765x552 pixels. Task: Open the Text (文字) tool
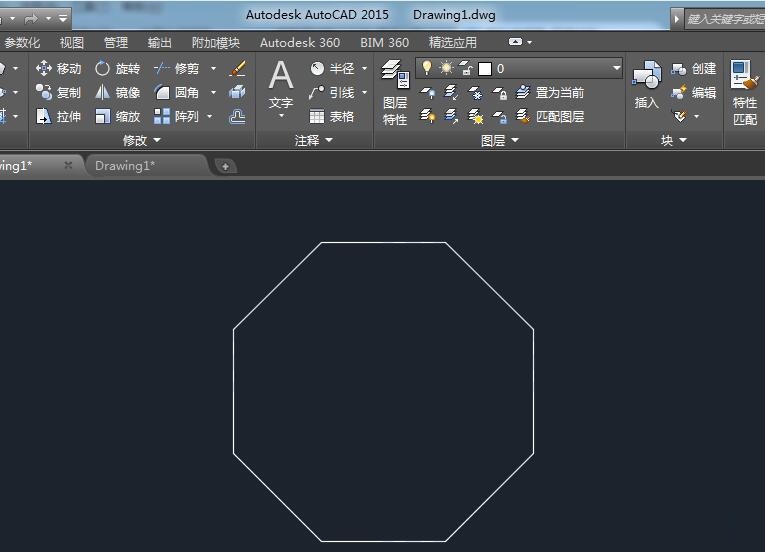(281, 84)
